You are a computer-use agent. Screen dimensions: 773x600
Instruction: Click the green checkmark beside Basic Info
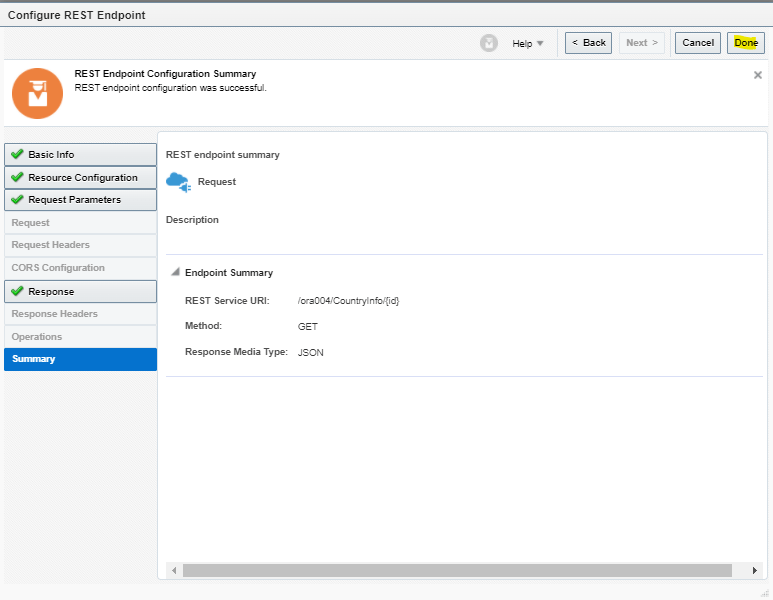(17, 155)
